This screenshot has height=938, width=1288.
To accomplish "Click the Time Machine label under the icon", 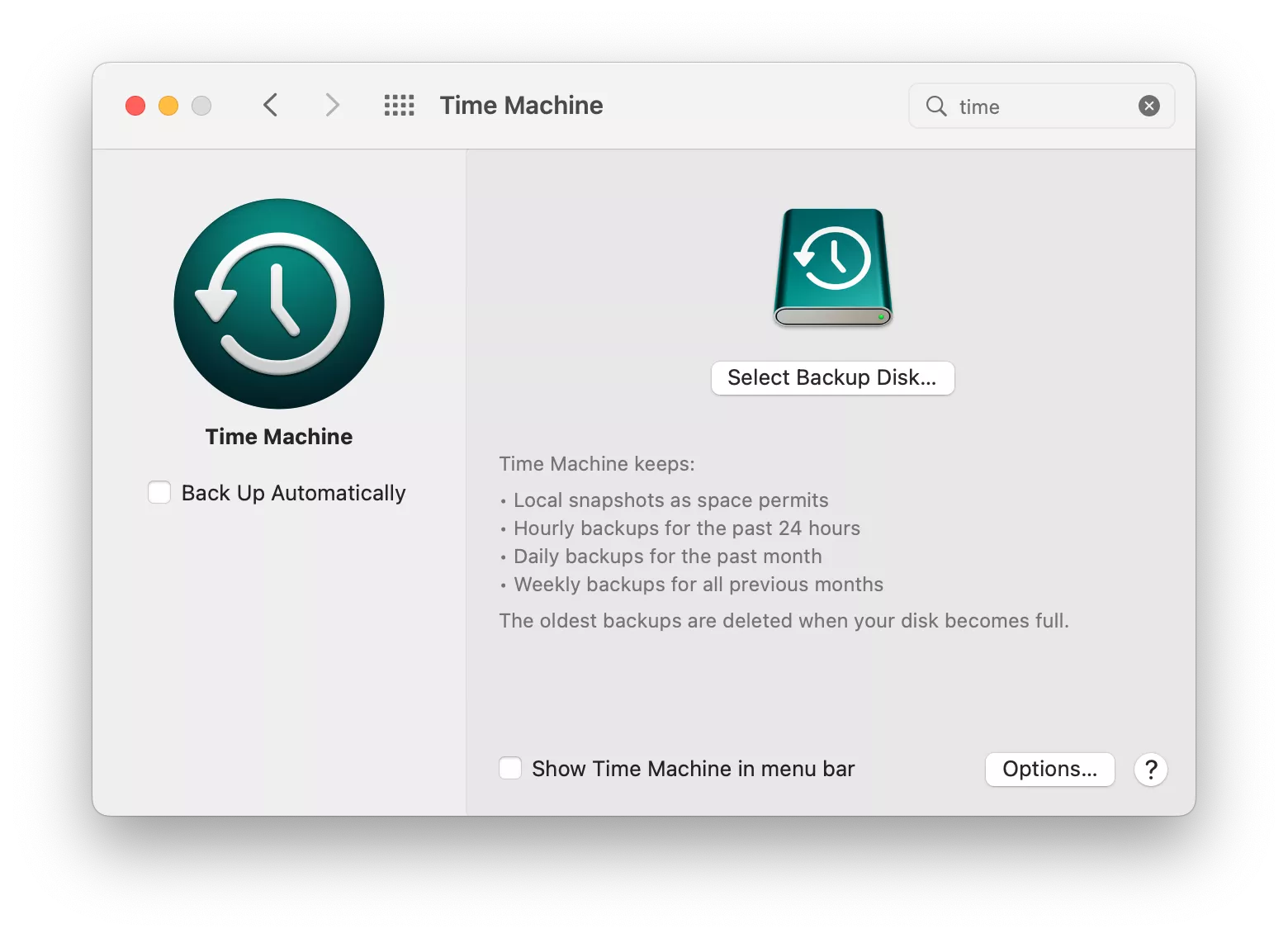I will point(279,436).
